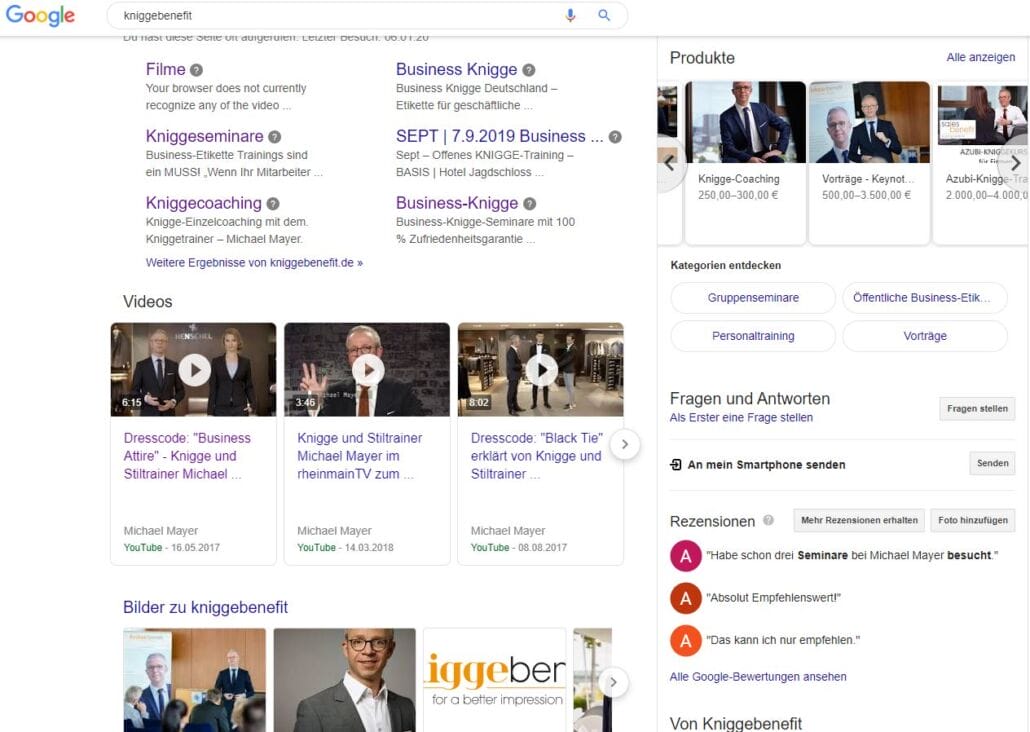Select the 'Das kann ich nur empfehlen.' review text
The width and height of the screenshot is (1030, 732).
tap(783, 640)
